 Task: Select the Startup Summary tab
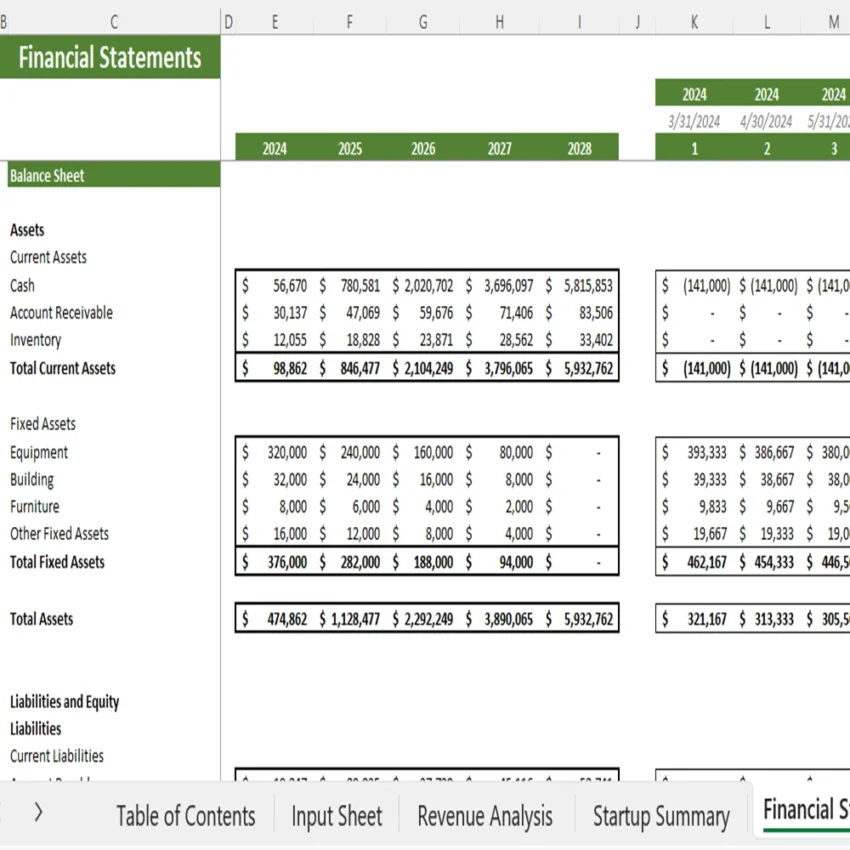point(661,816)
